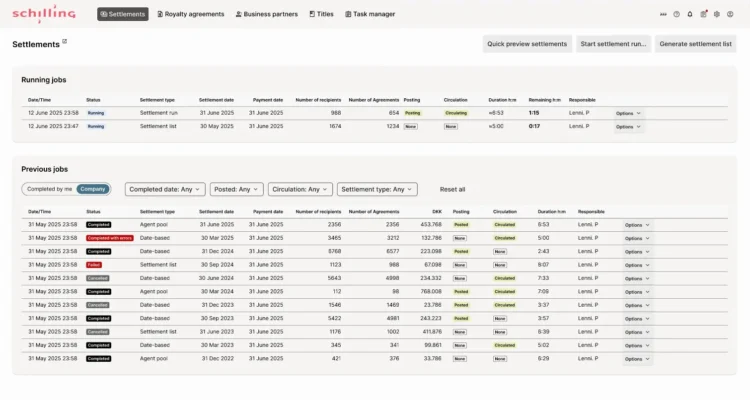Open Options for job with settlement date 30 Sep 2023
750x400 pixels.
637,319
